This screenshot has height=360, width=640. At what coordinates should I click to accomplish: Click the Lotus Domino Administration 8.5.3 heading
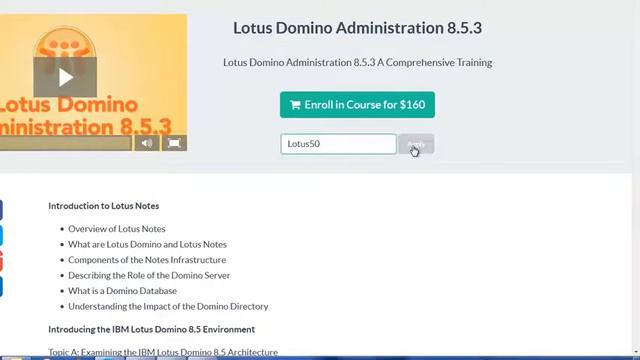pos(357,28)
